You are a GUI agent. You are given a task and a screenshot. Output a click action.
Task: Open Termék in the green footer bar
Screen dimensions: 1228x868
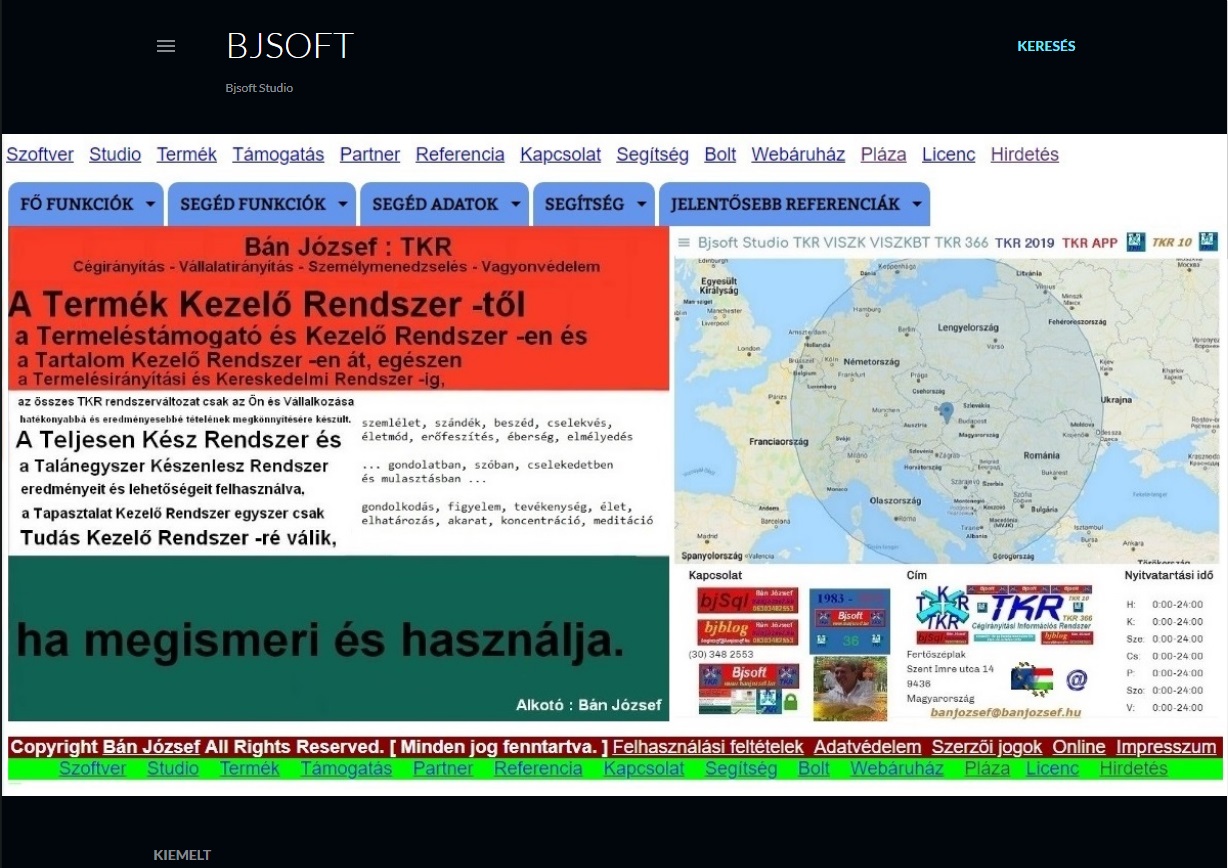(250, 769)
